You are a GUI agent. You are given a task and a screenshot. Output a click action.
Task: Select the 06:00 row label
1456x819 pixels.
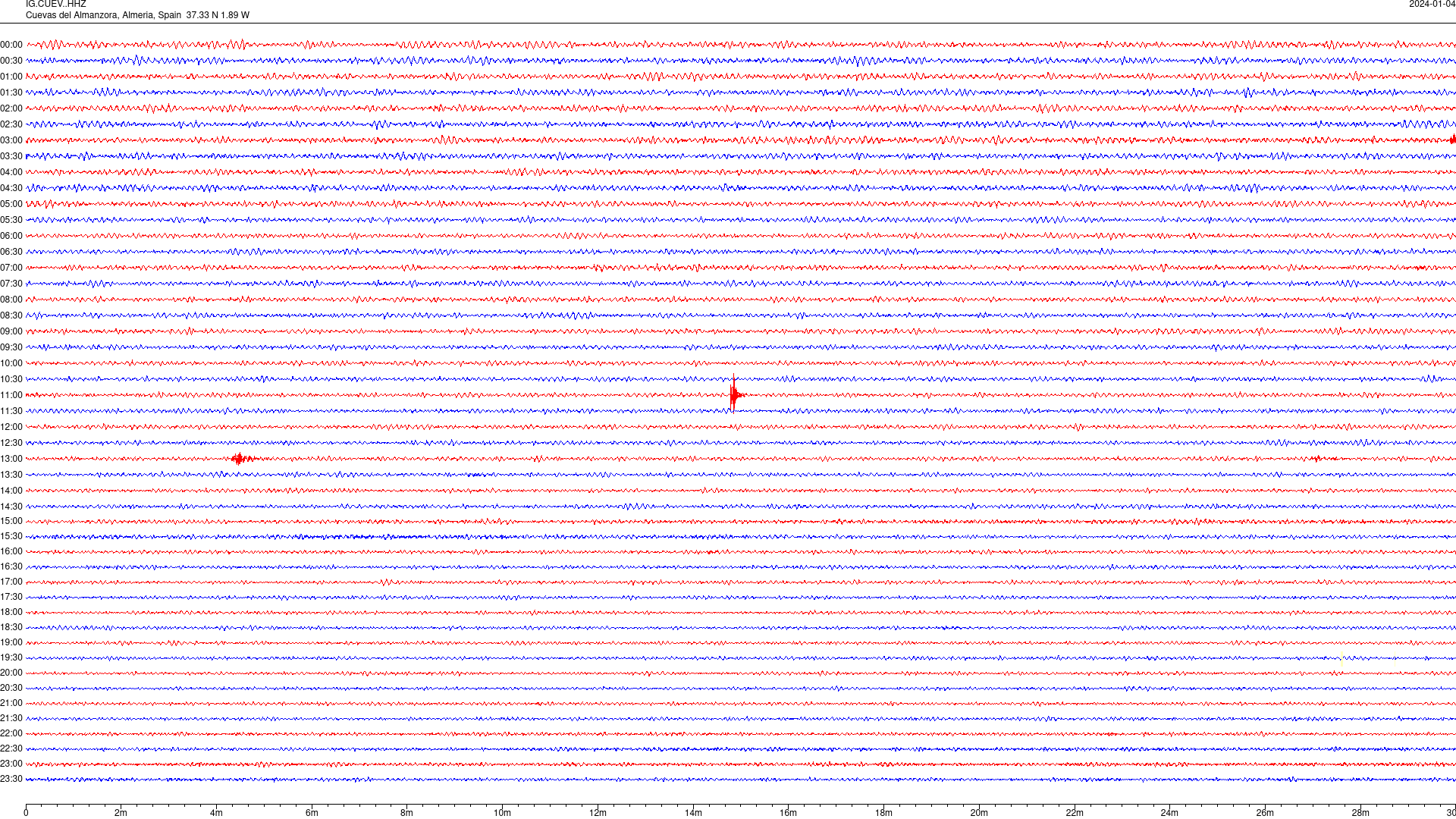(11, 236)
